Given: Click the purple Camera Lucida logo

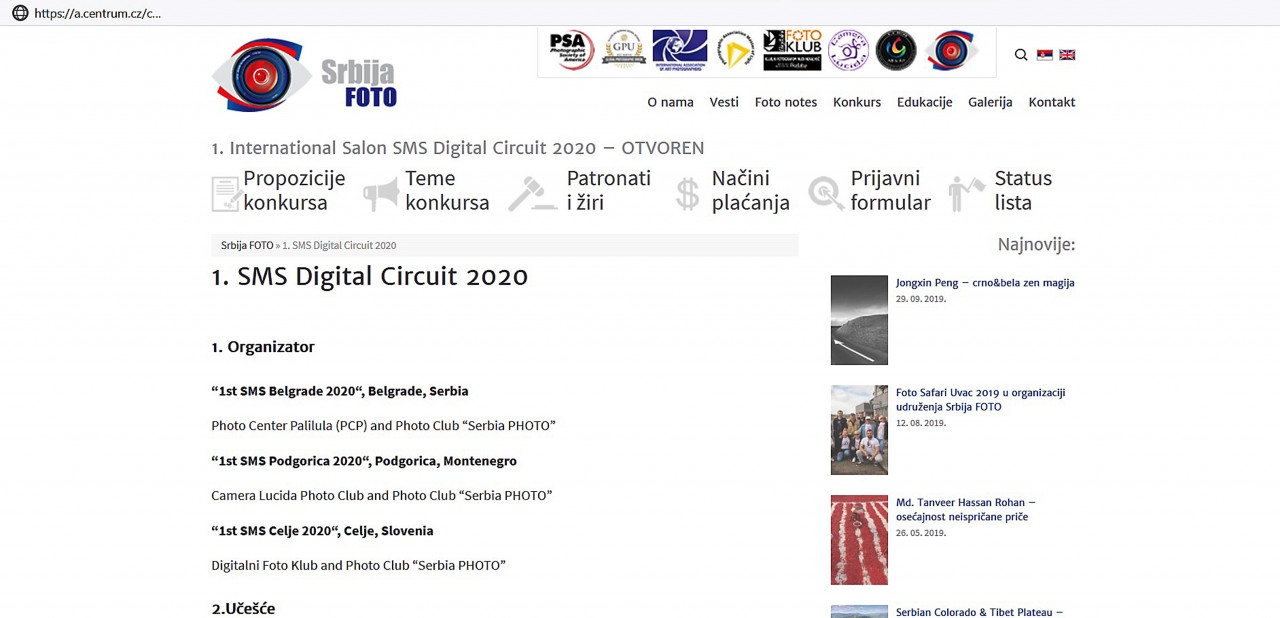Looking at the screenshot, I should pyautogui.click(x=849, y=50).
